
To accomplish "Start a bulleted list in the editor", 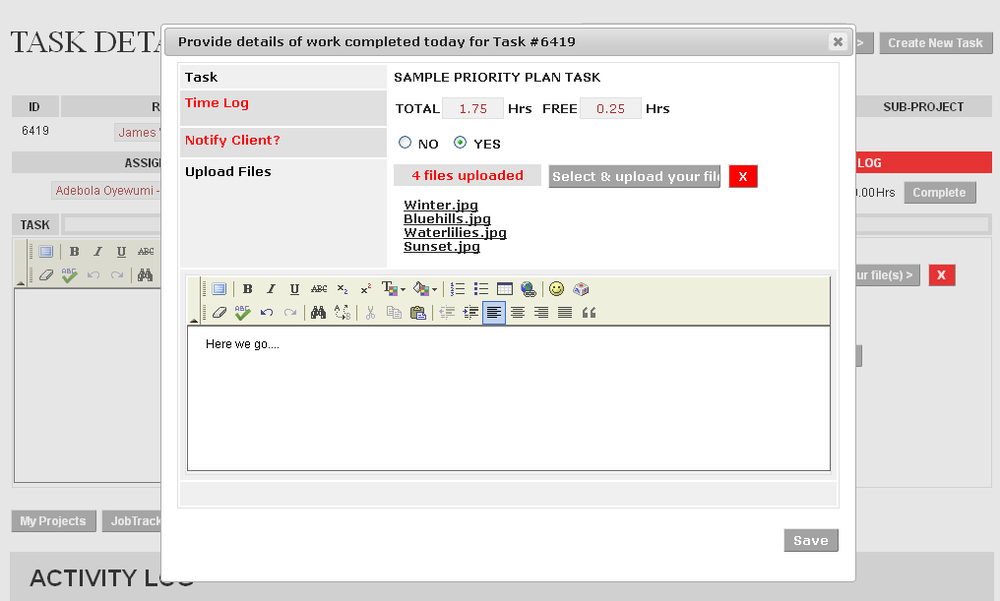I will point(479,289).
